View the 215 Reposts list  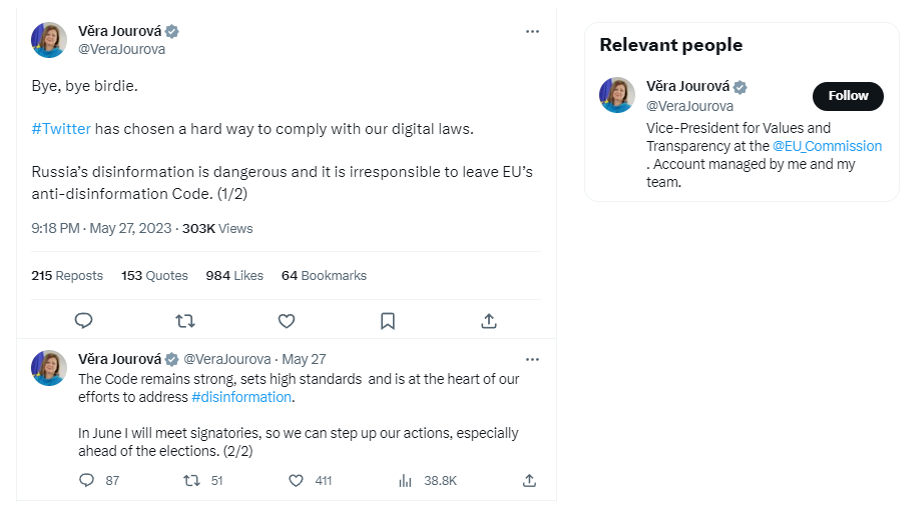click(x=67, y=275)
